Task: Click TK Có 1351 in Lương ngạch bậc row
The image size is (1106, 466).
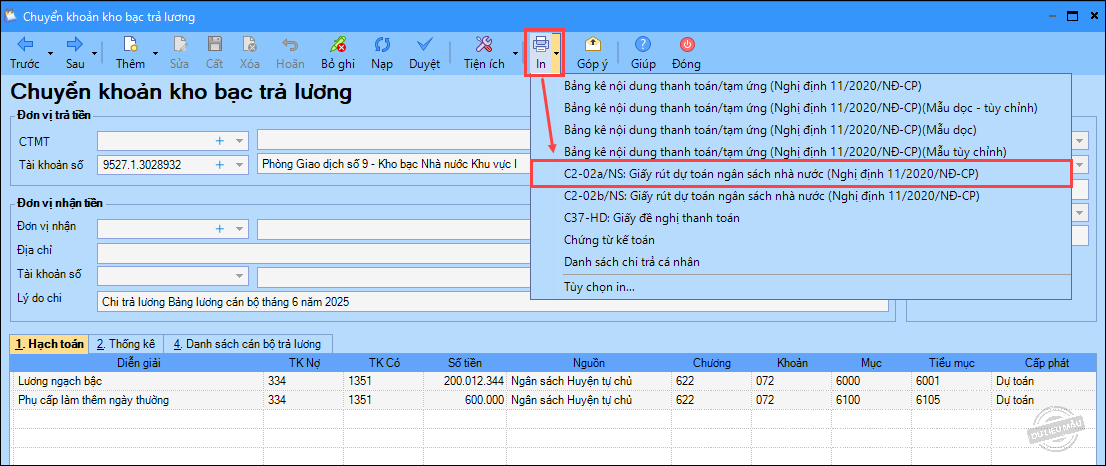Action: 384,381
